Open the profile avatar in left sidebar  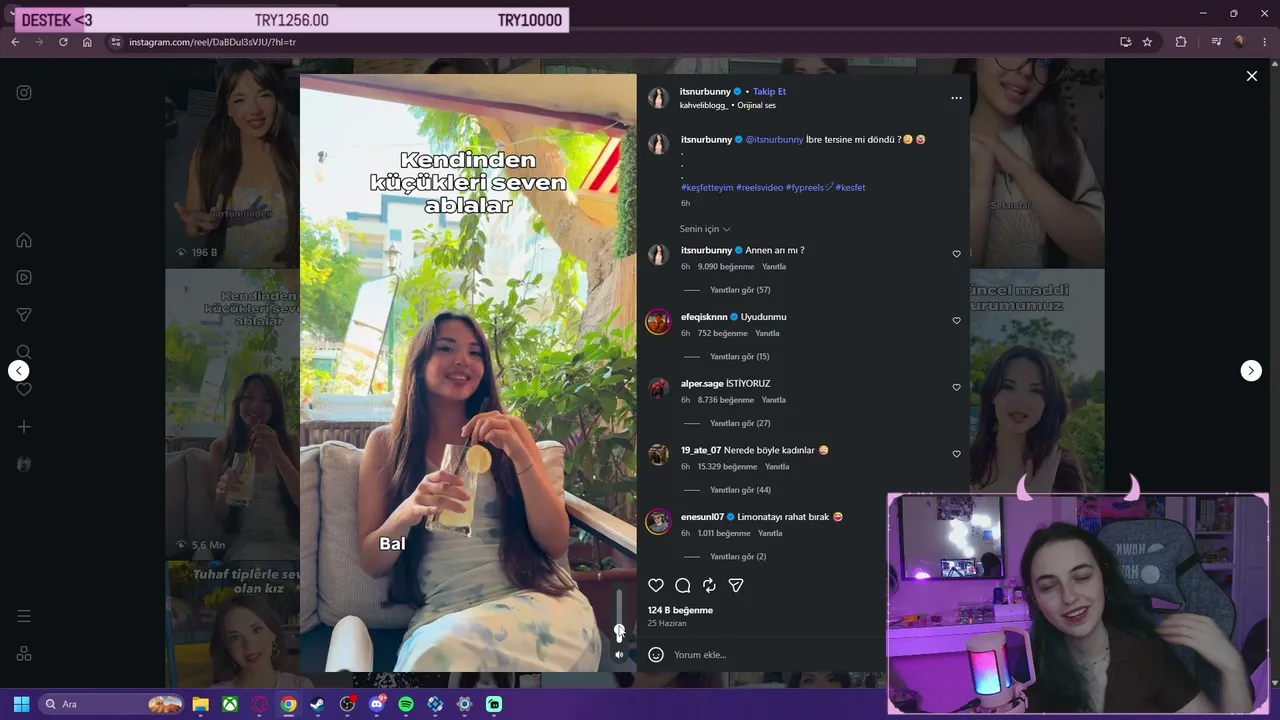pyautogui.click(x=24, y=464)
